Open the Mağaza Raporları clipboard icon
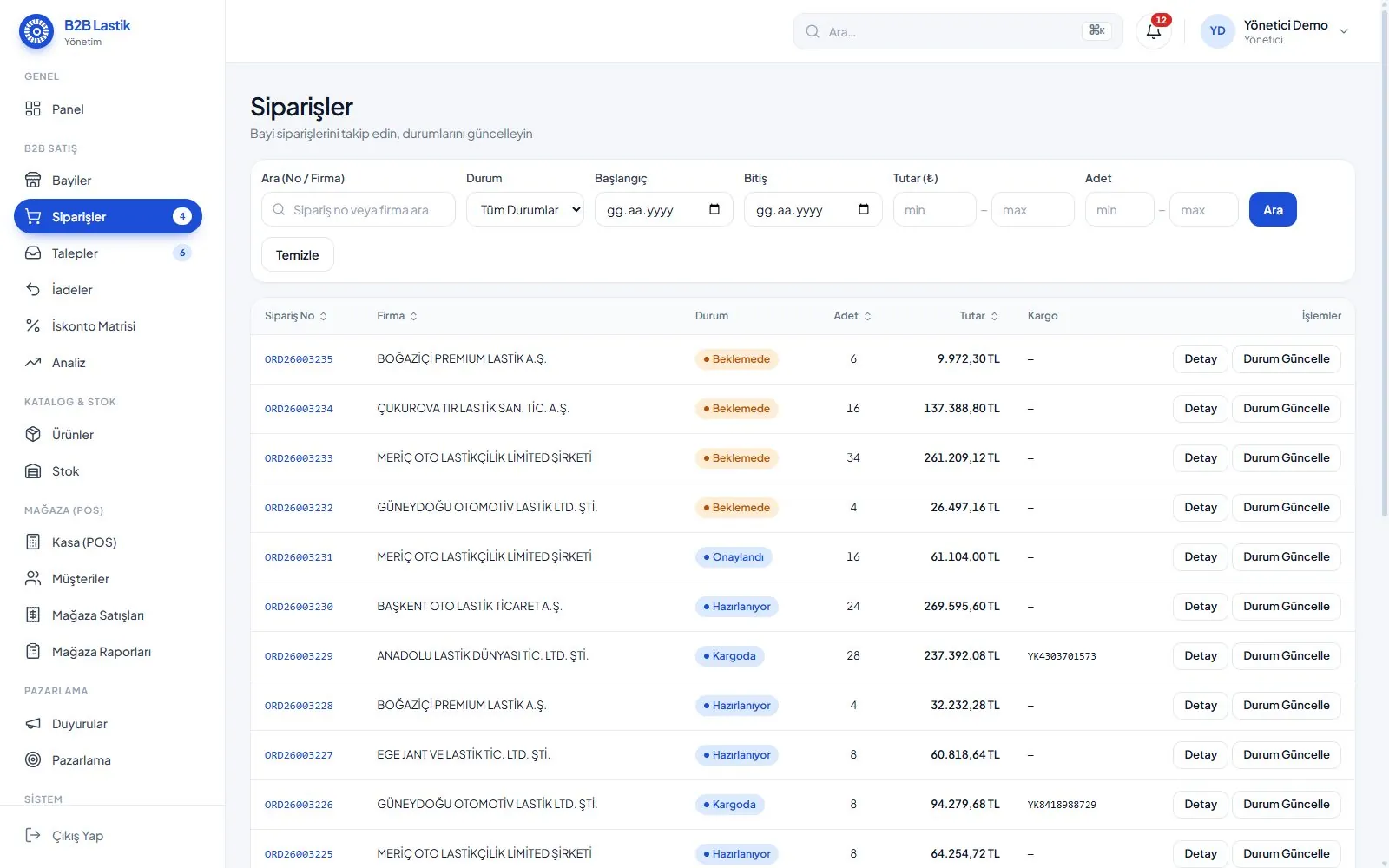The width and height of the screenshot is (1389, 868). [x=33, y=651]
